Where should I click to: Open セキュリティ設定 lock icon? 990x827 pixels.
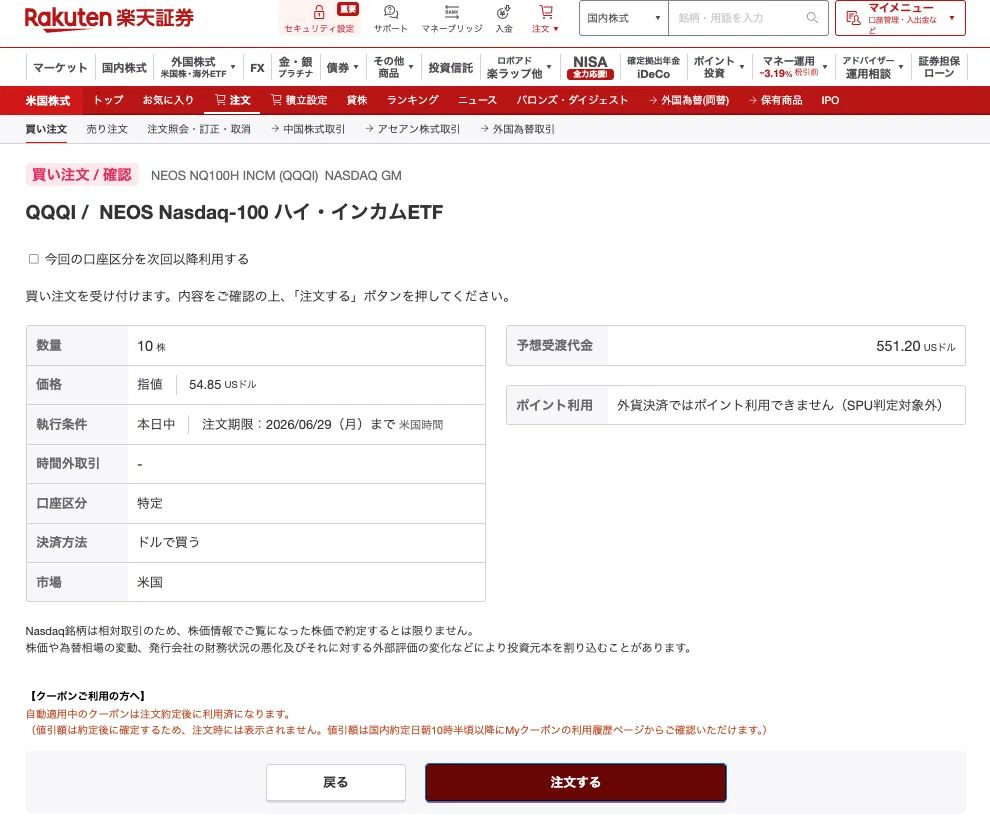[x=319, y=12]
